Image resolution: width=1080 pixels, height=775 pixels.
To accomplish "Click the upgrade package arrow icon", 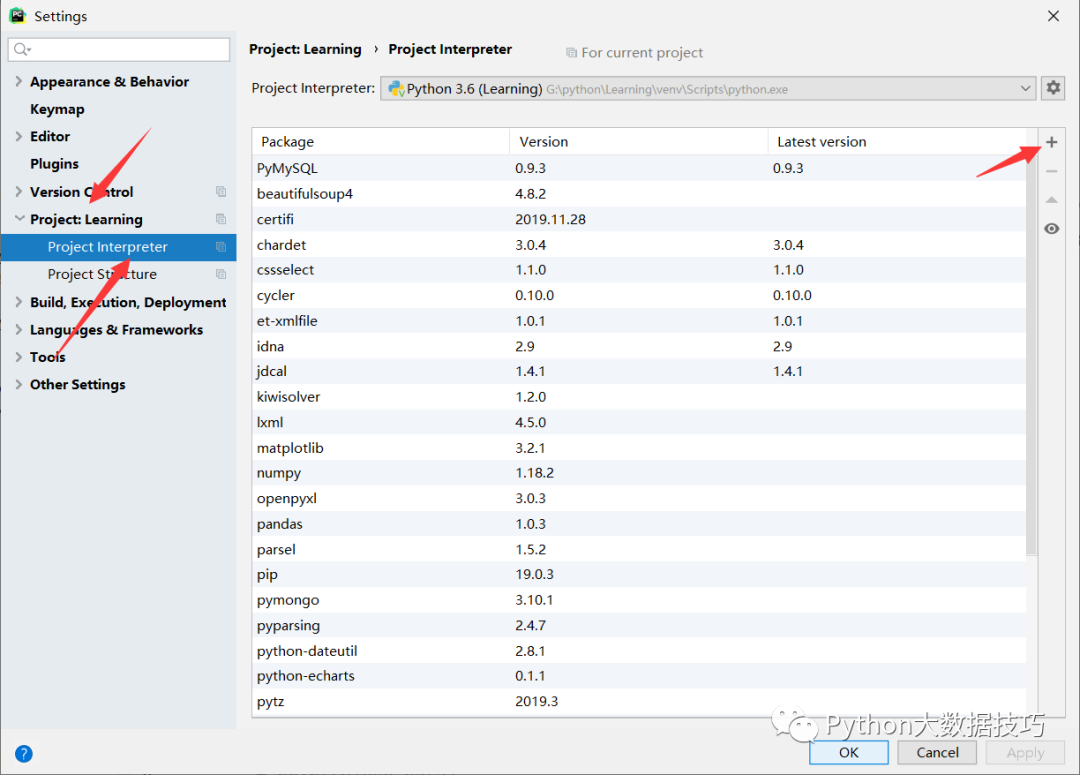I will (1051, 200).
